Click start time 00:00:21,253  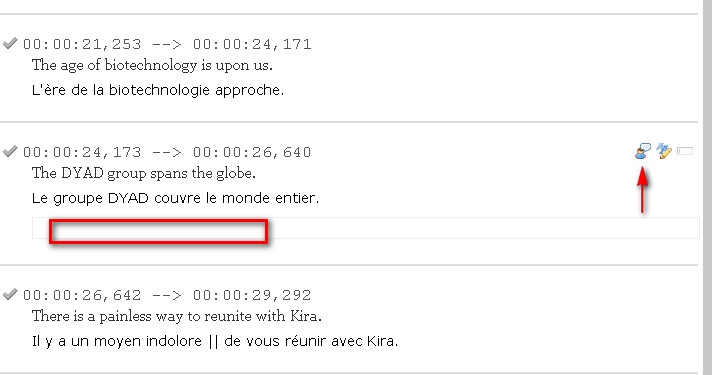pos(82,44)
